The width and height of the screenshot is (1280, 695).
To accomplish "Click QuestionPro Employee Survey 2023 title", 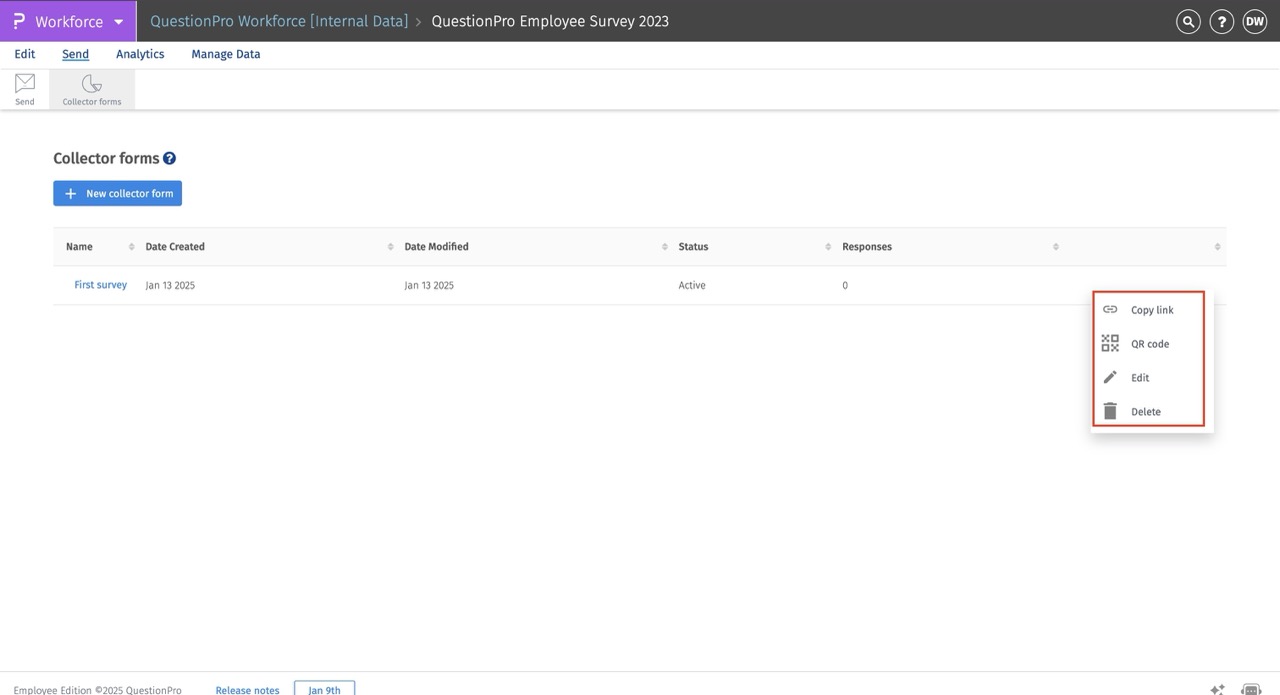I will tap(550, 21).
